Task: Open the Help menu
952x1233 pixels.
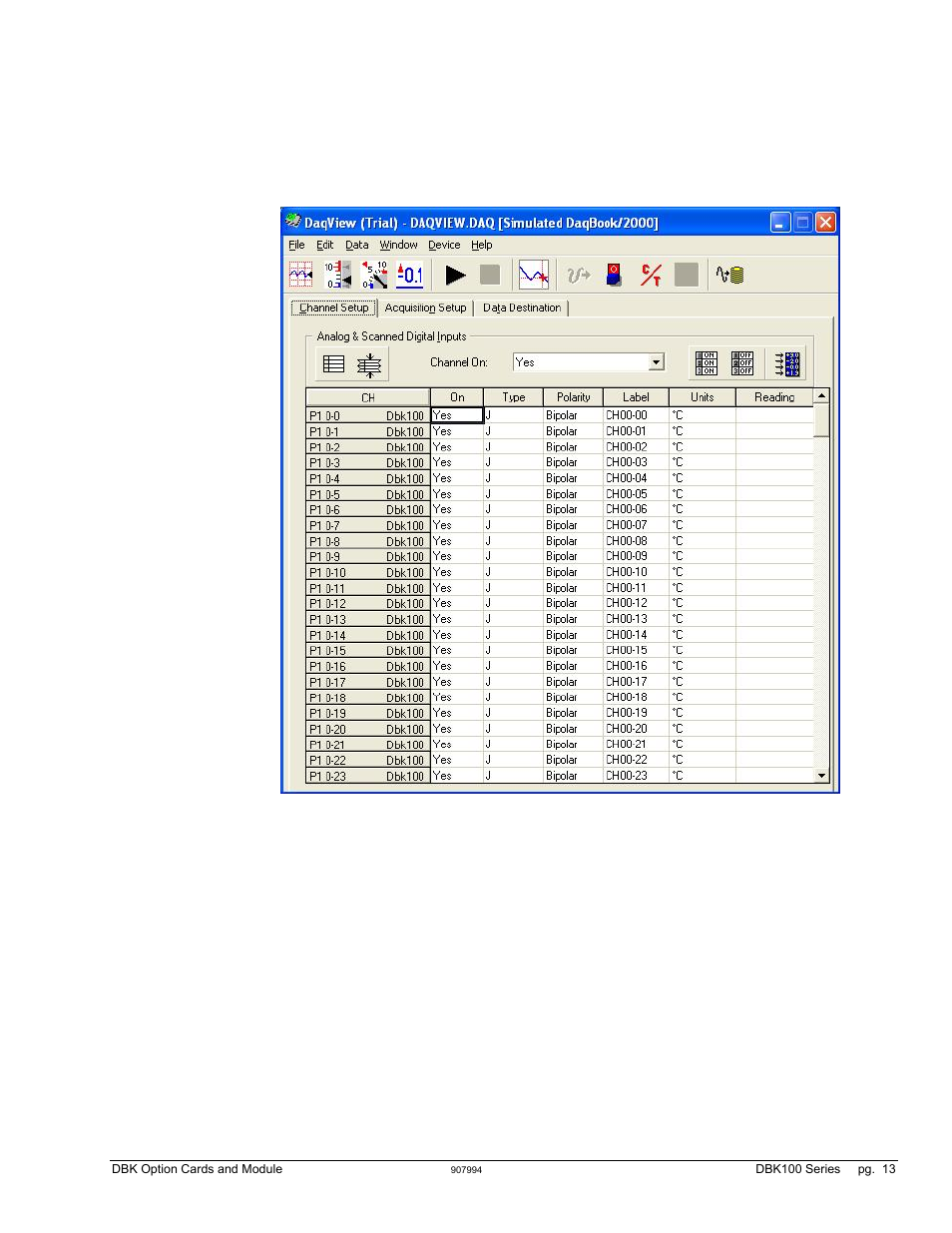Action: pyautogui.click(x=481, y=245)
